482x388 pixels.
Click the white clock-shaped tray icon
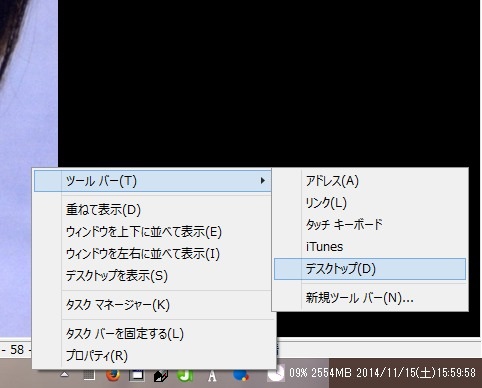pyautogui.click(x=276, y=373)
